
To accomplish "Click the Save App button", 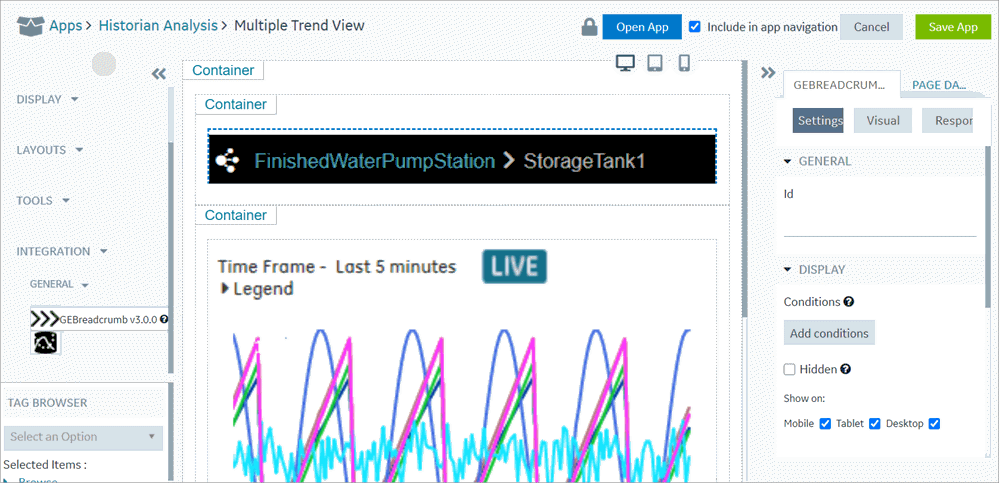I will click(x=953, y=27).
